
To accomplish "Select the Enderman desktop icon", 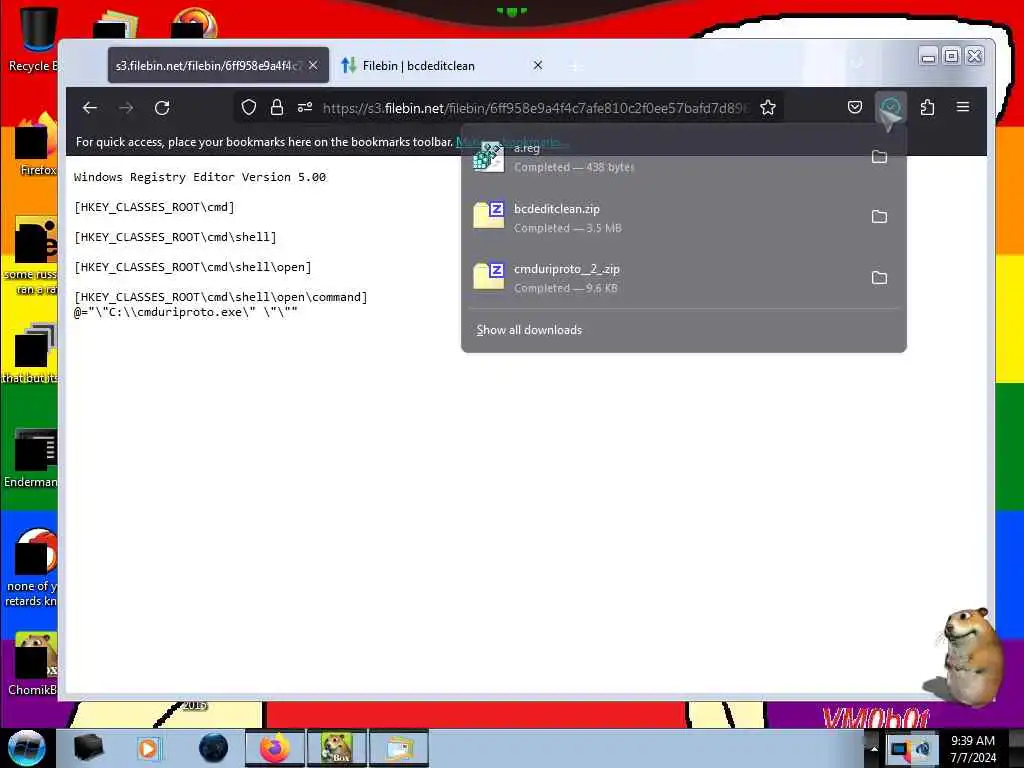I will pos(33,458).
